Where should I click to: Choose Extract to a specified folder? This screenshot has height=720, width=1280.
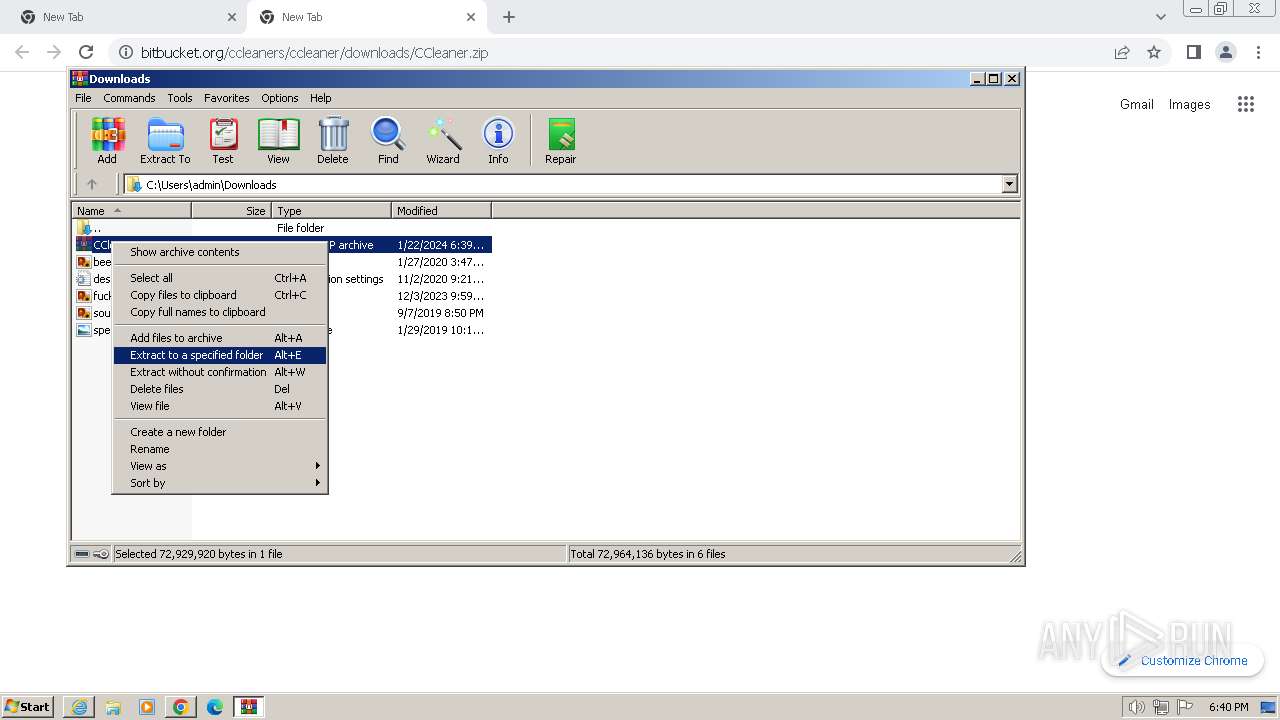220,355
